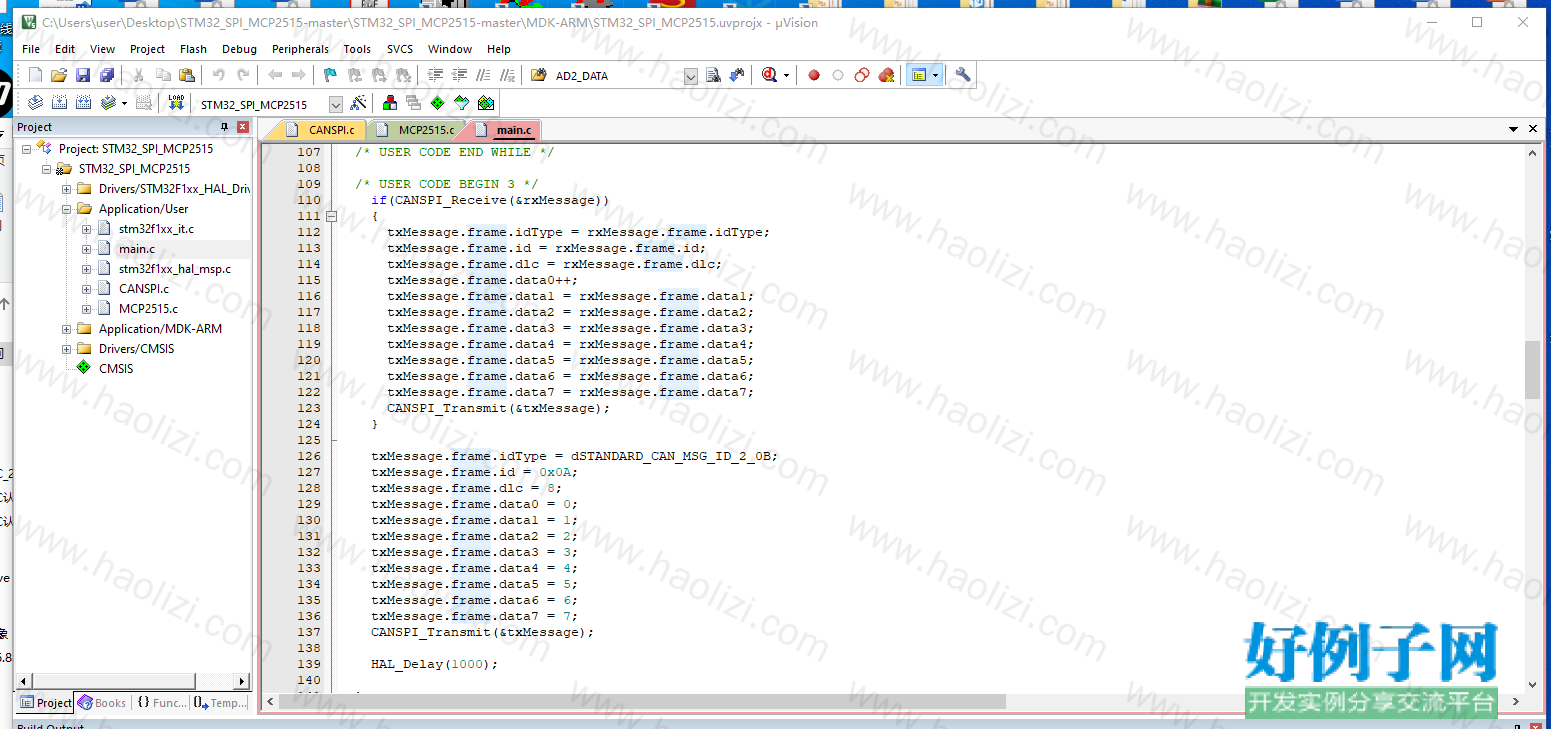
Task: Insert a breakpoint with red dot icon
Action: click(814, 75)
